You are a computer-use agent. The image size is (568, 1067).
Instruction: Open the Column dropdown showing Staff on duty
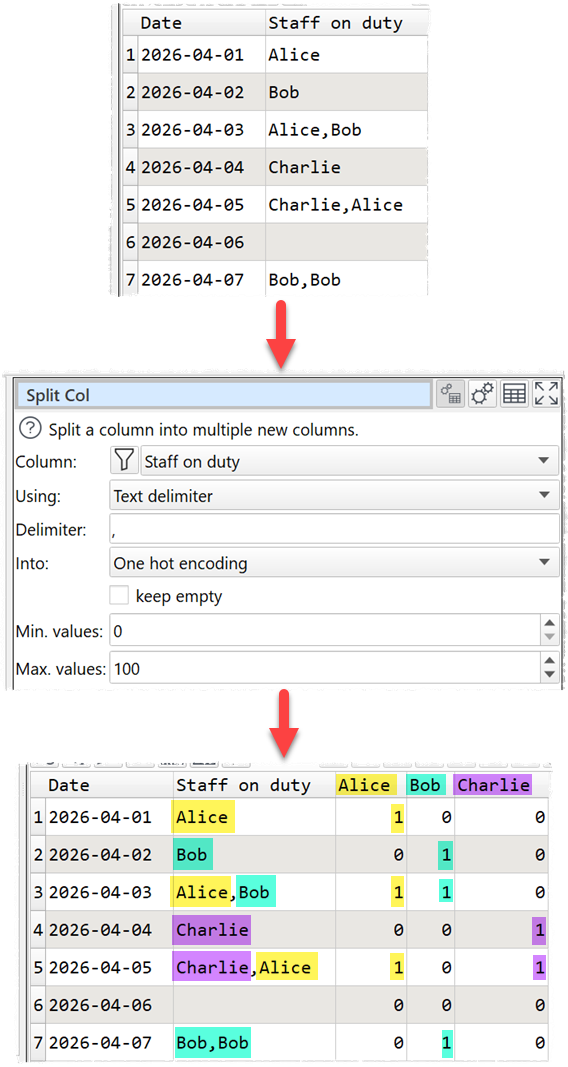pyautogui.click(x=350, y=461)
